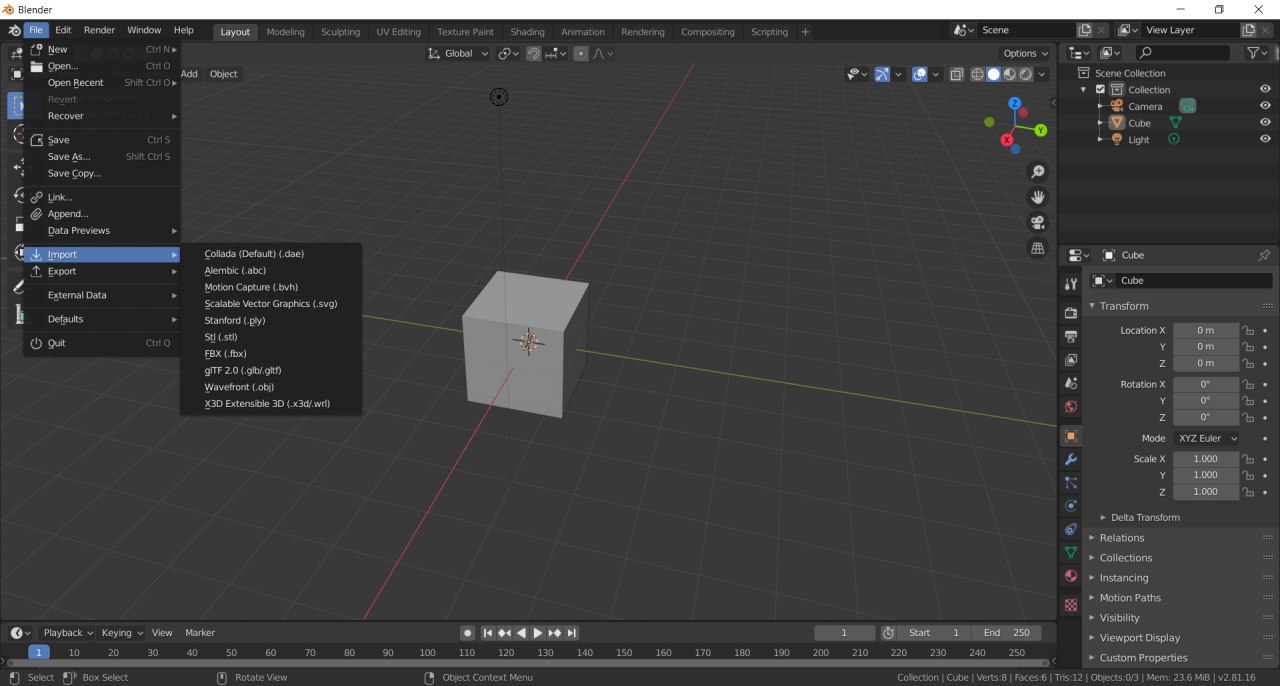Toggle show gizmos button

(x=882, y=74)
